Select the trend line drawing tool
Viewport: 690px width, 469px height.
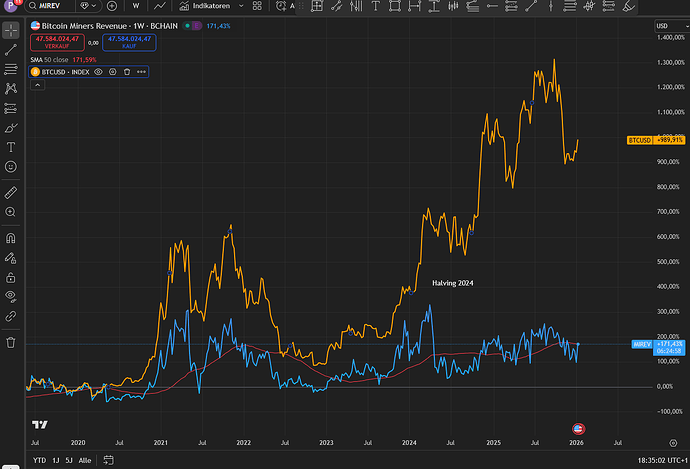[x=11, y=49]
